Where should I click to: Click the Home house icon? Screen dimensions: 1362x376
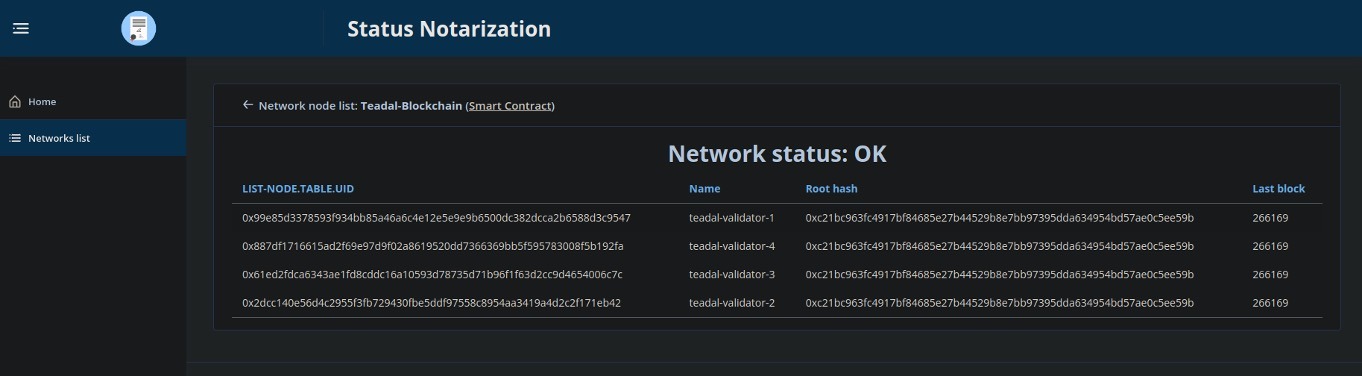click(15, 102)
